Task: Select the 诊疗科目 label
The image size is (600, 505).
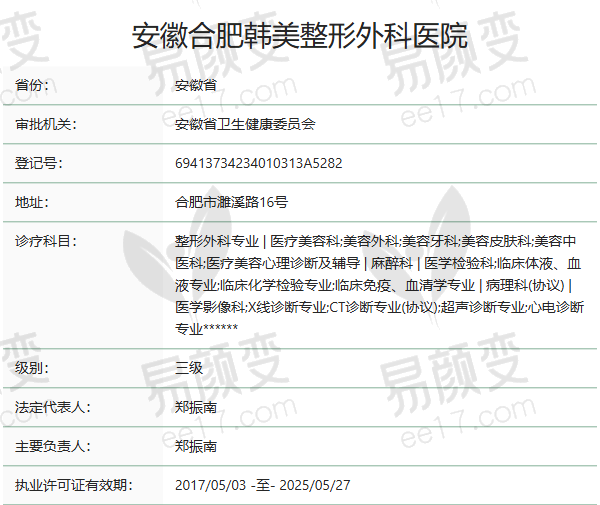Action: 46,241
